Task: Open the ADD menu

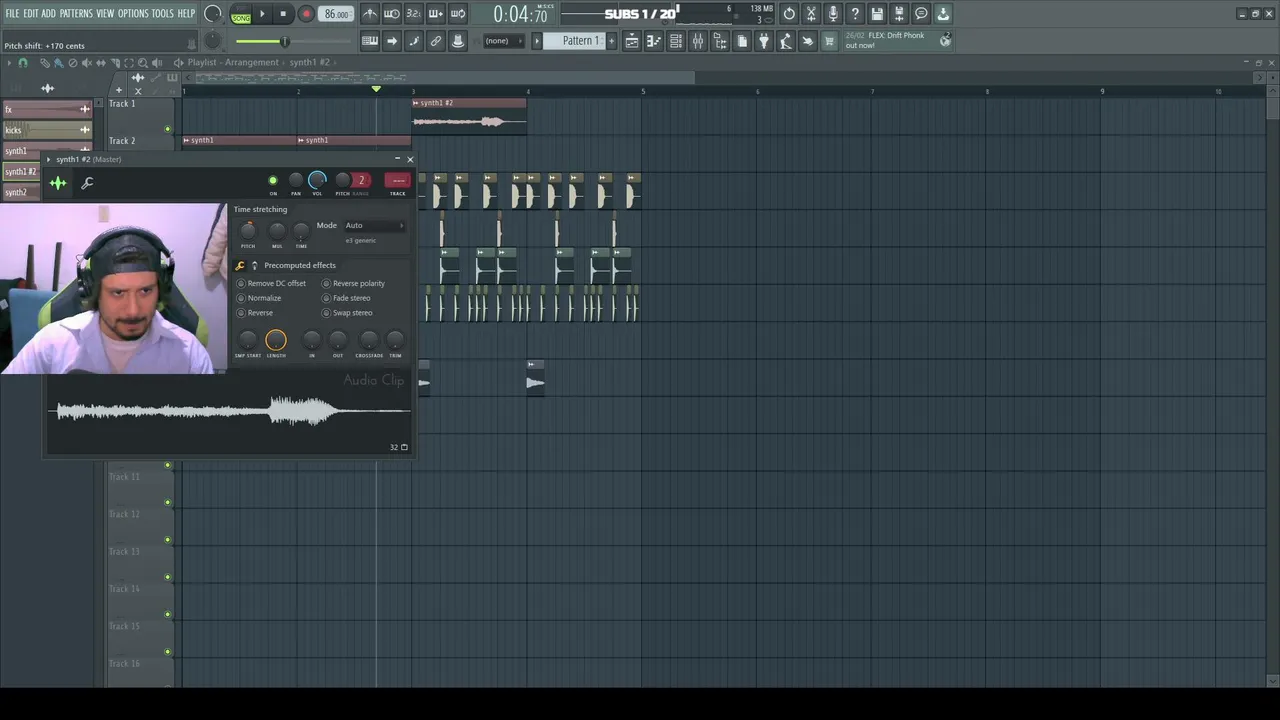Action: 49,14
